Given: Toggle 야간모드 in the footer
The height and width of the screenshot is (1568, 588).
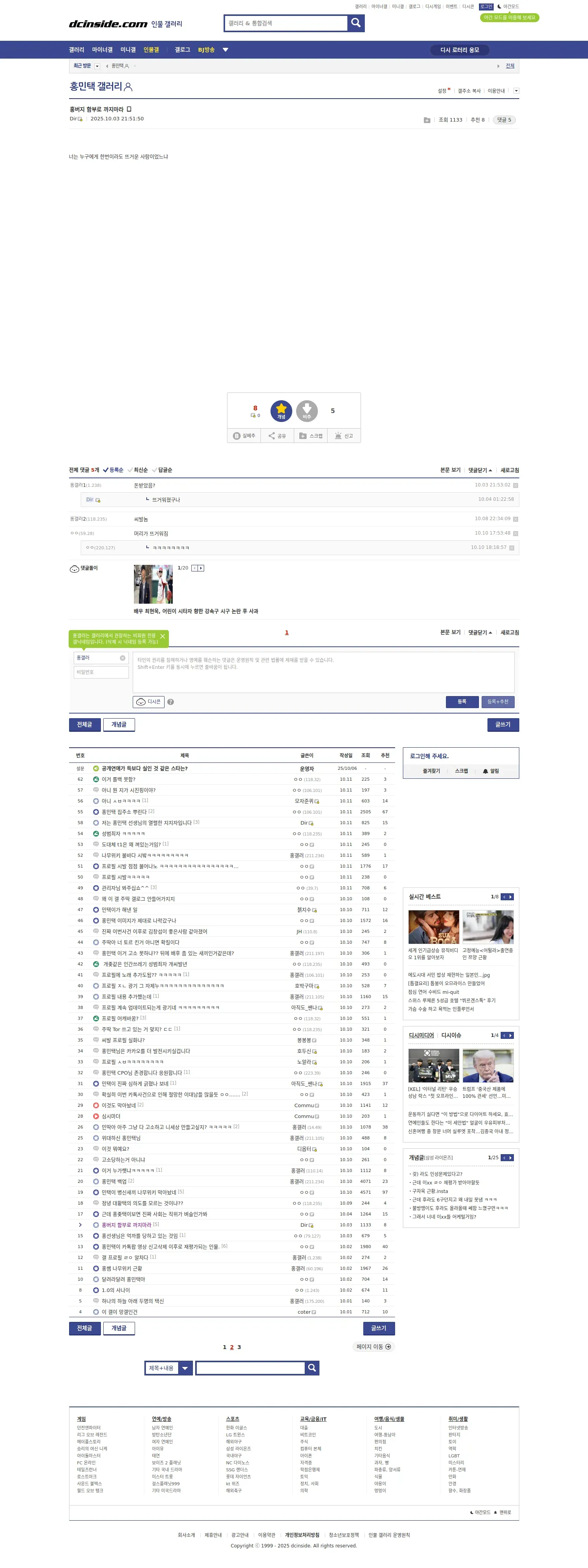Looking at the screenshot, I should [x=480, y=1512].
